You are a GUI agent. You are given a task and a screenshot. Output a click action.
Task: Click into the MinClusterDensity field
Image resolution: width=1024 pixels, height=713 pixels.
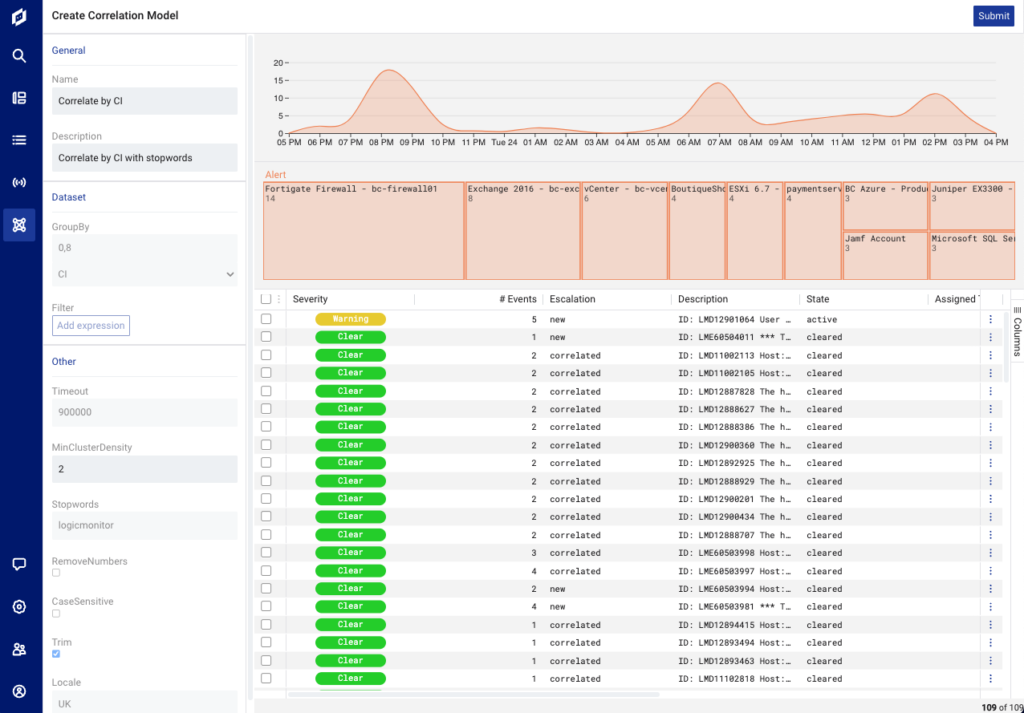[x=144, y=469]
